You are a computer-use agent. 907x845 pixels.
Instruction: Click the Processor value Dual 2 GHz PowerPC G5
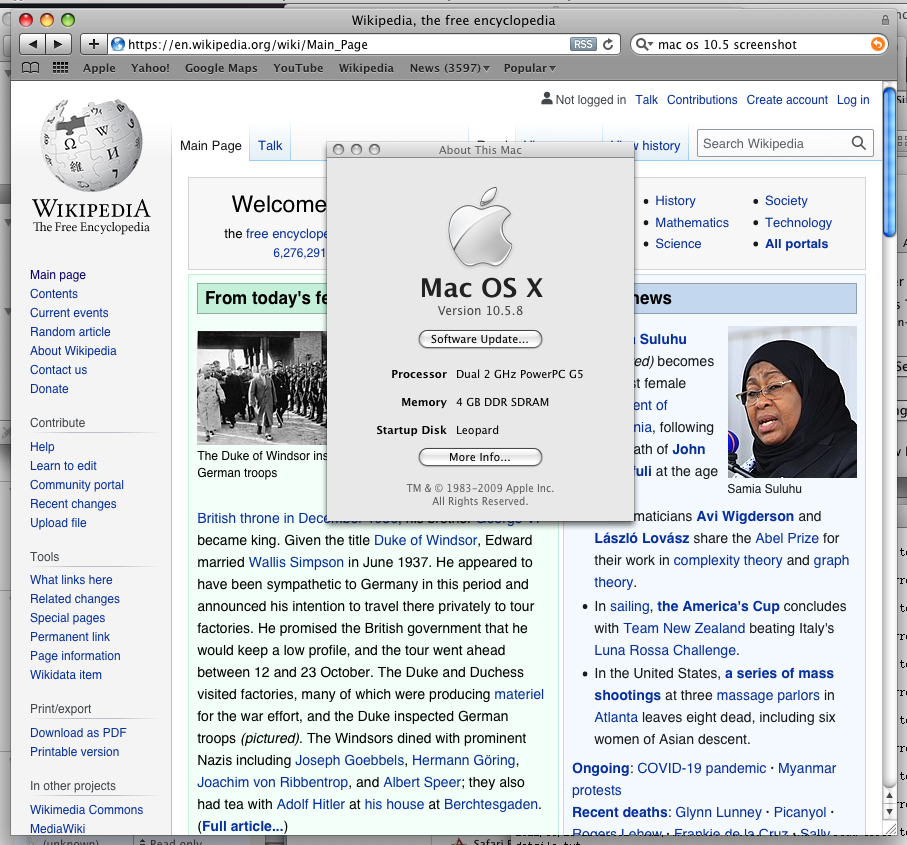pos(519,374)
